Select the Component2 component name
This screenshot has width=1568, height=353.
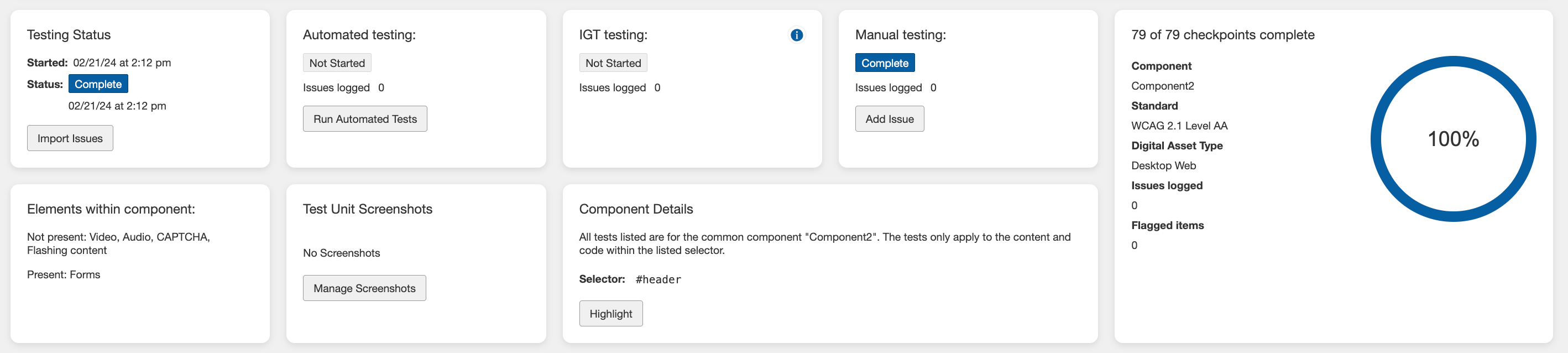[x=1162, y=86]
